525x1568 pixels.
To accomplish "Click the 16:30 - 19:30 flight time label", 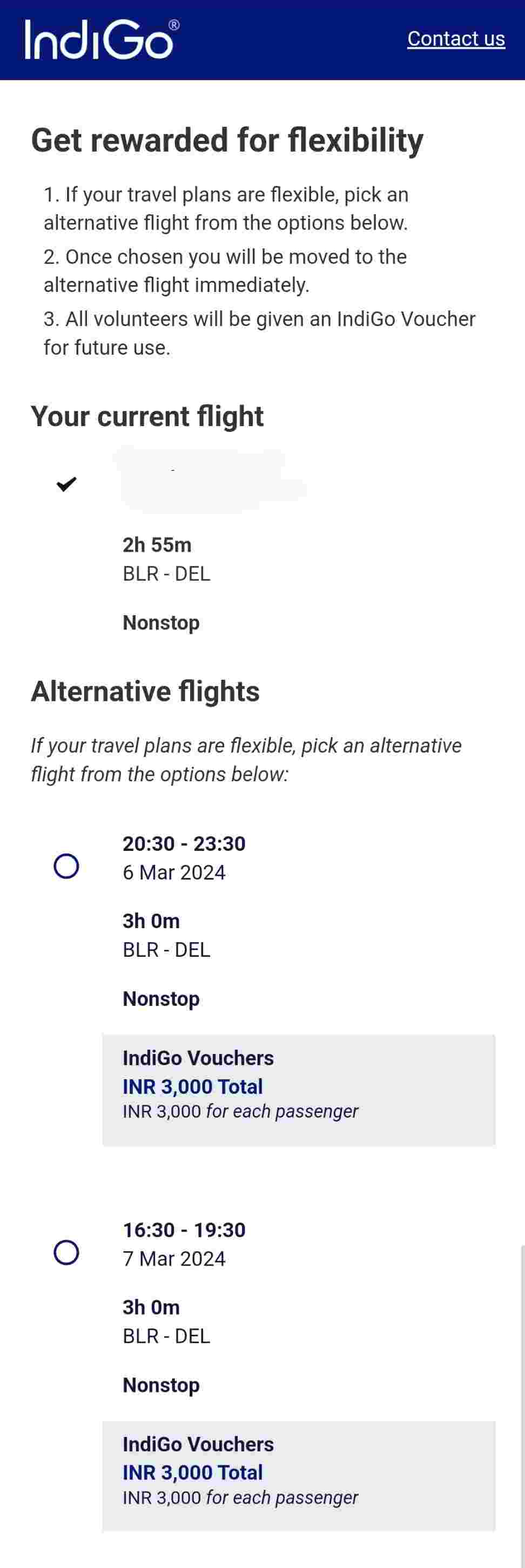I will click(x=184, y=1230).
